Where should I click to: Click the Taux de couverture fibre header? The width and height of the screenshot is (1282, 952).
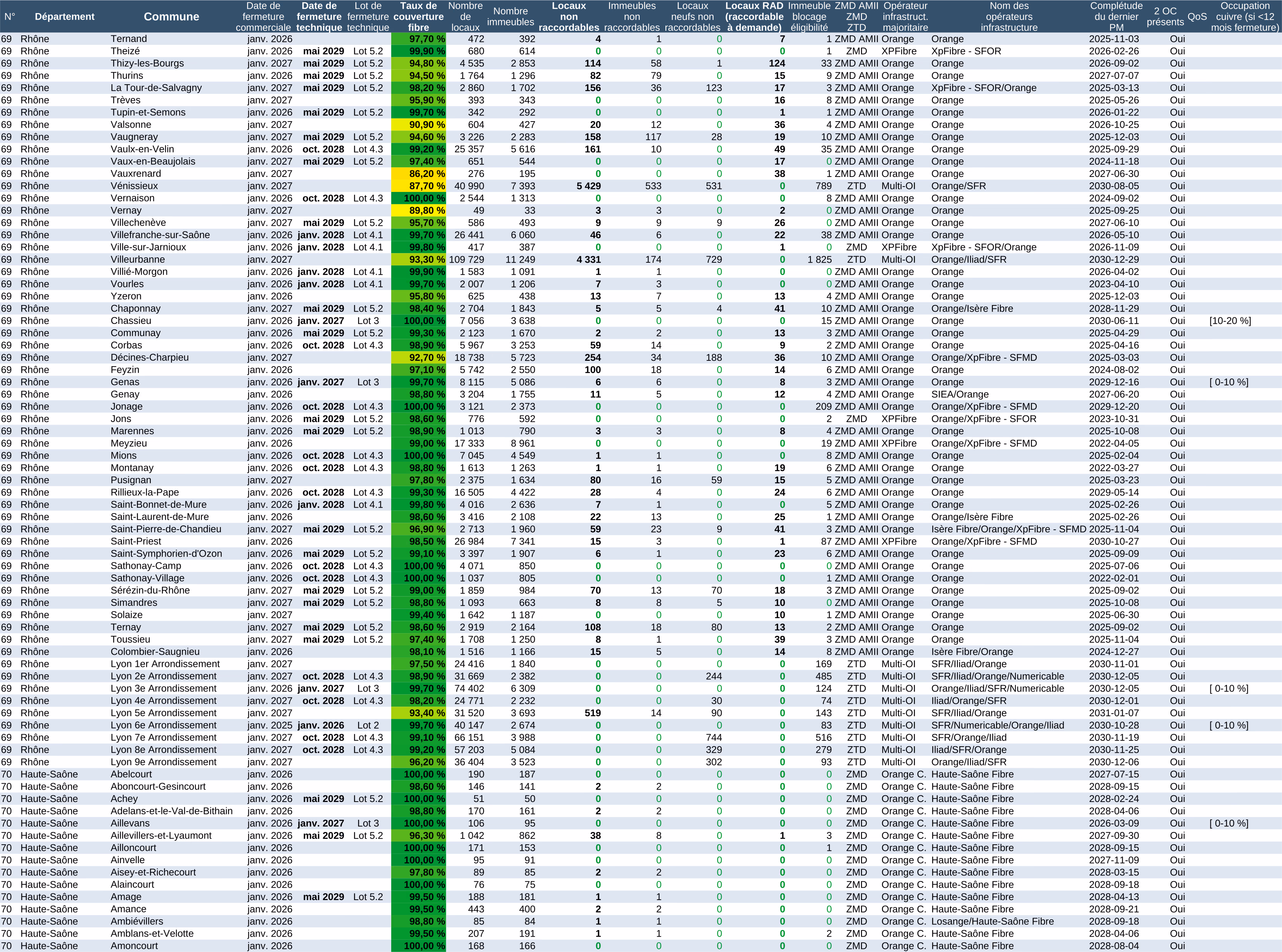(418, 17)
